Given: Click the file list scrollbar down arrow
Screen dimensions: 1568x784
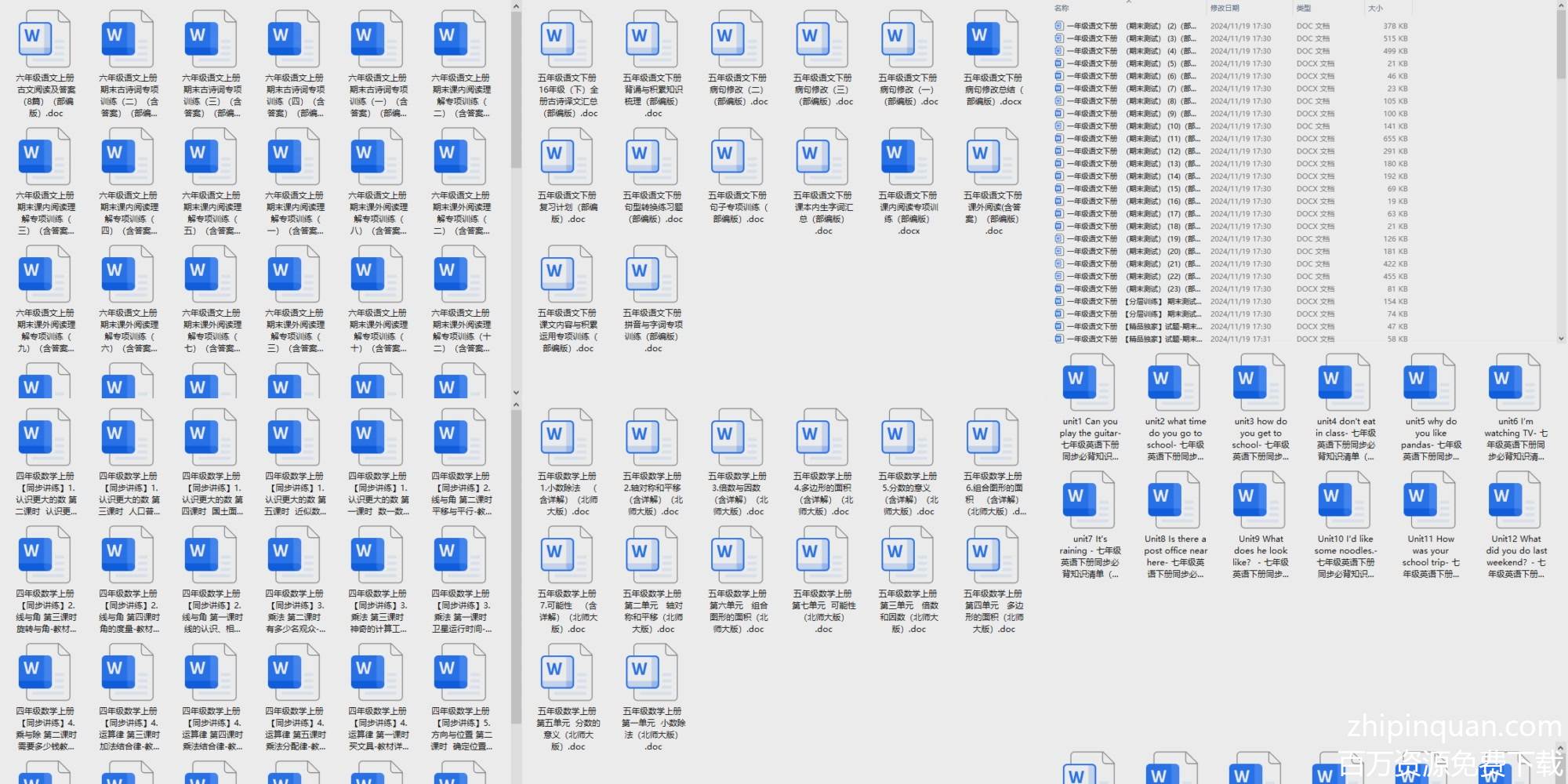Looking at the screenshot, I should click(x=1561, y=339).
